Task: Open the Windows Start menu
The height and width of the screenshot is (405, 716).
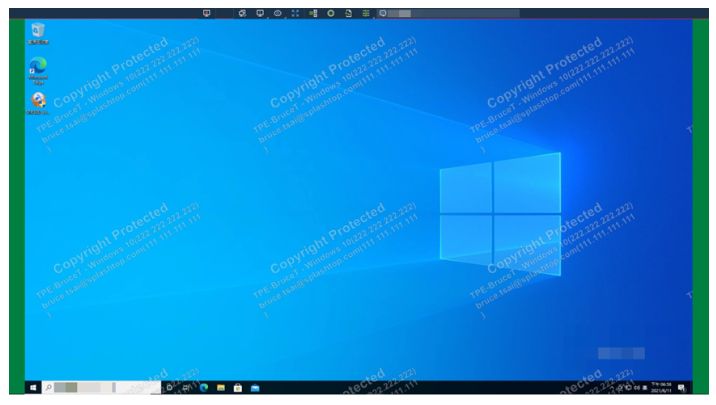Action: point(33,388)
